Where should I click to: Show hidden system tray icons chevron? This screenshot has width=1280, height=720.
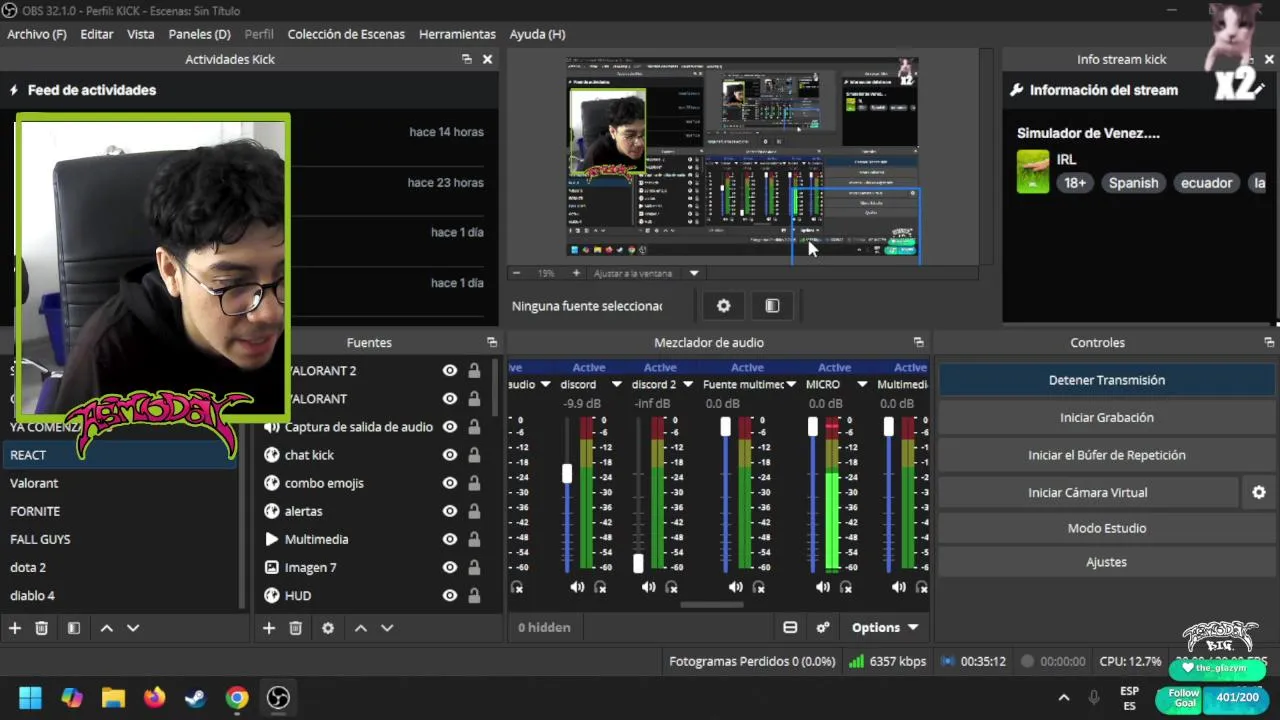(1064, 697)
